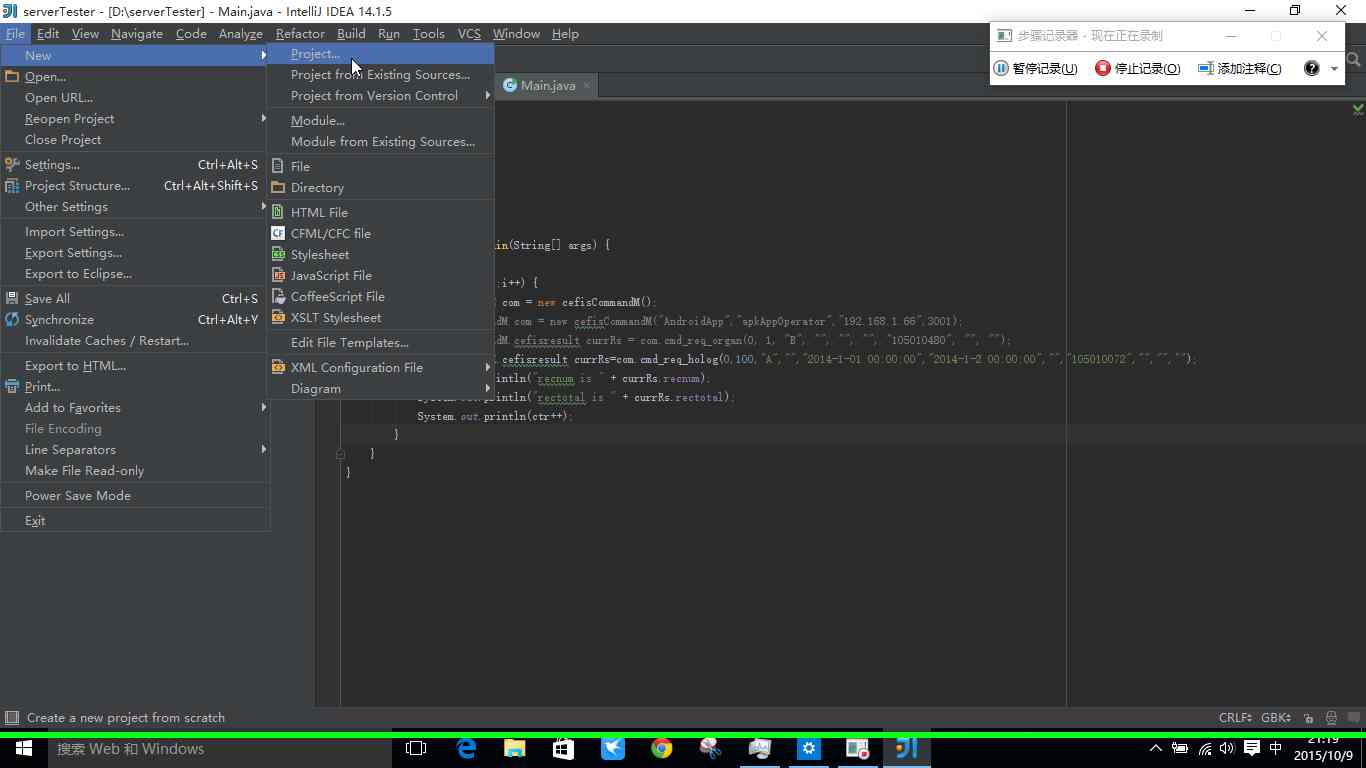Open the Edit menu
This screenshot has width=1366, height=768.
48,34
